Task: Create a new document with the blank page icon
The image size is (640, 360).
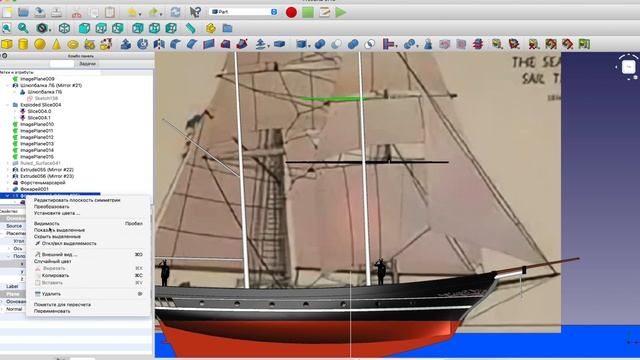Action: coord(7,12)
